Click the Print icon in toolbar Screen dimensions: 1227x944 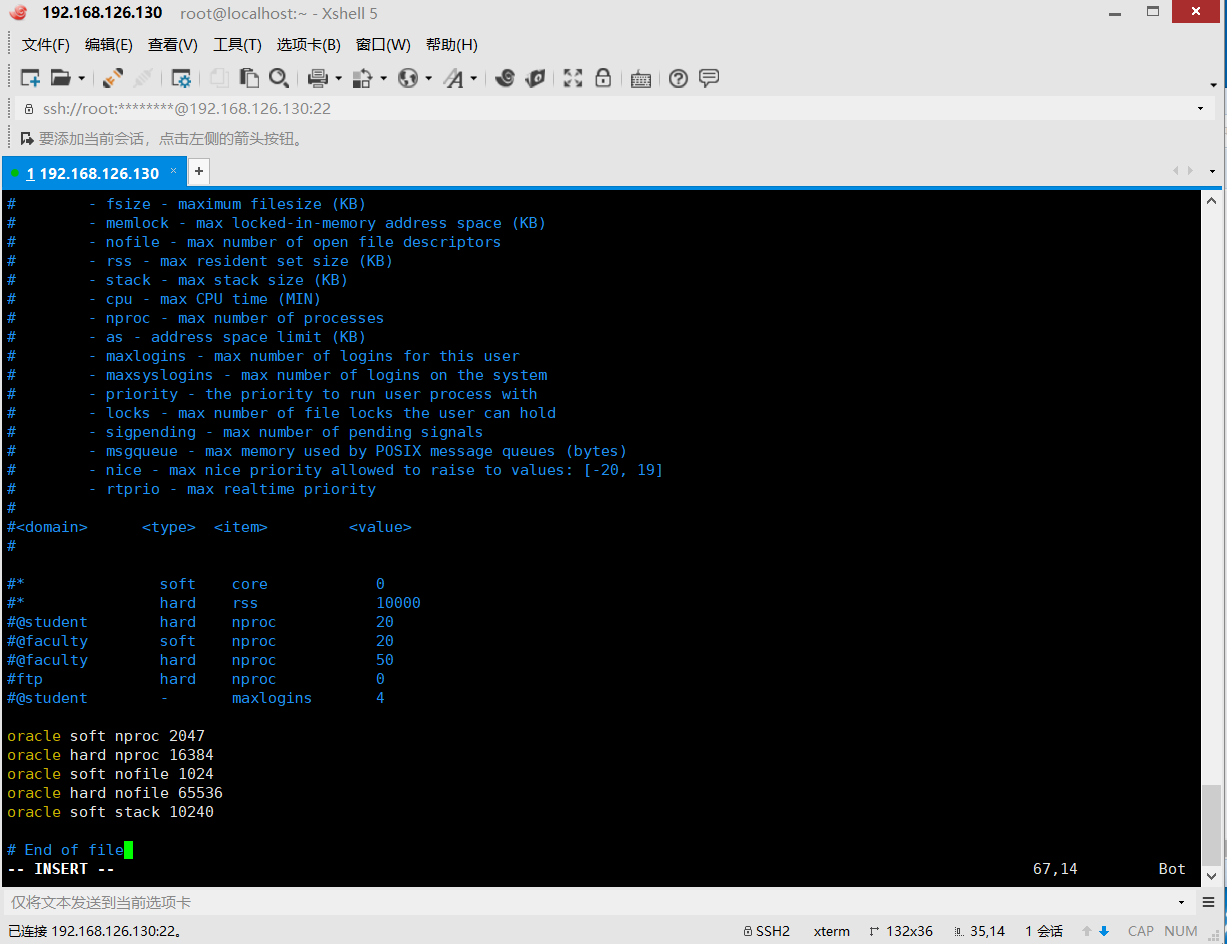(x=318, y=78)
